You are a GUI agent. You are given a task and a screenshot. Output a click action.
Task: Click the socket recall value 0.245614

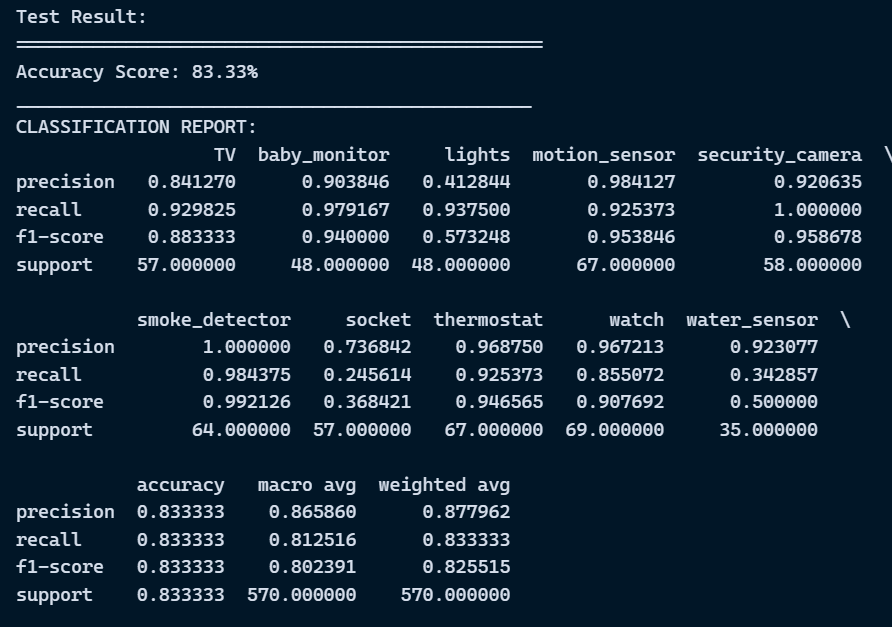(x=367, y=374)
